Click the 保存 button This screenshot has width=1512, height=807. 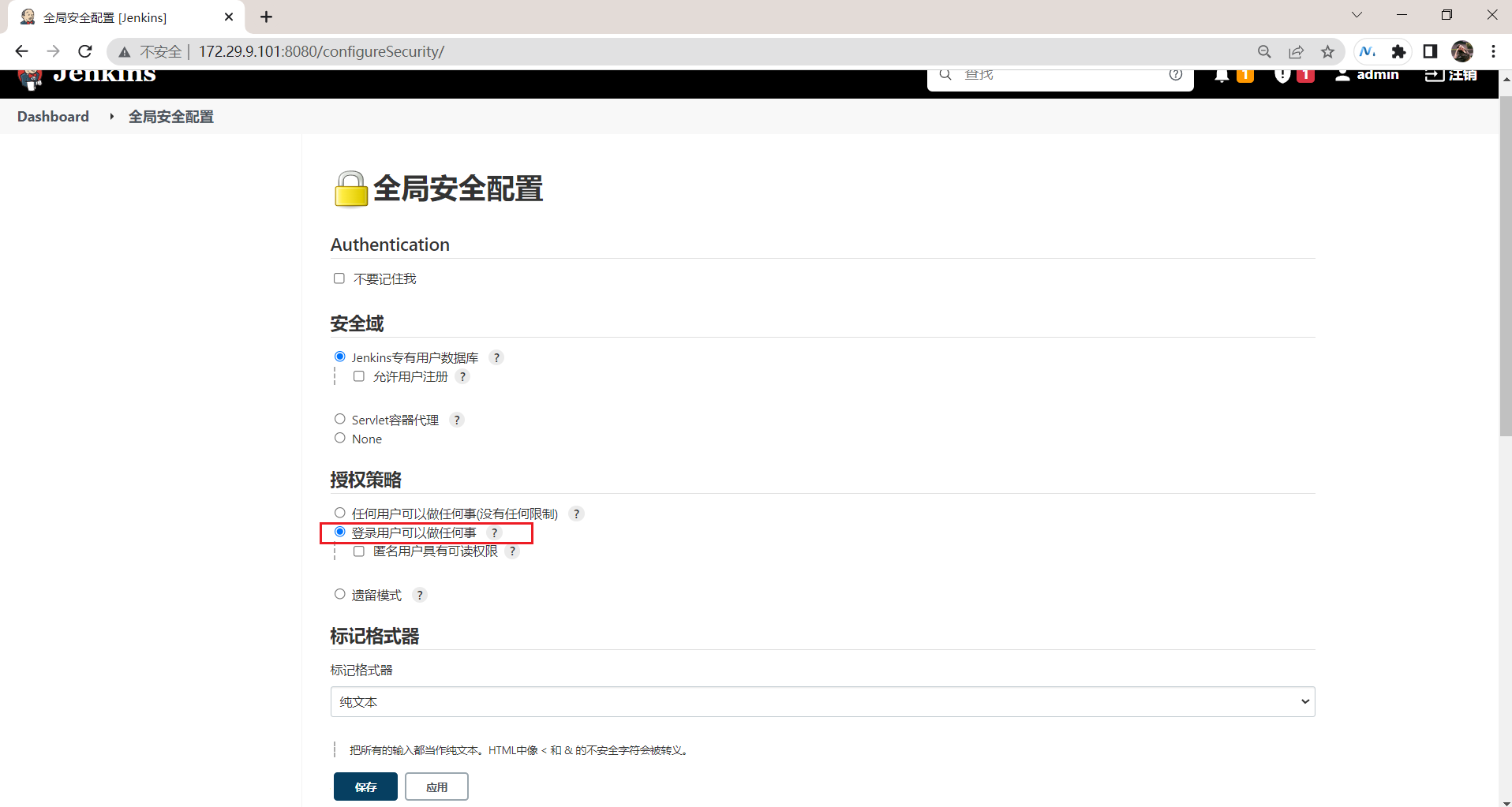click(365, 786)
